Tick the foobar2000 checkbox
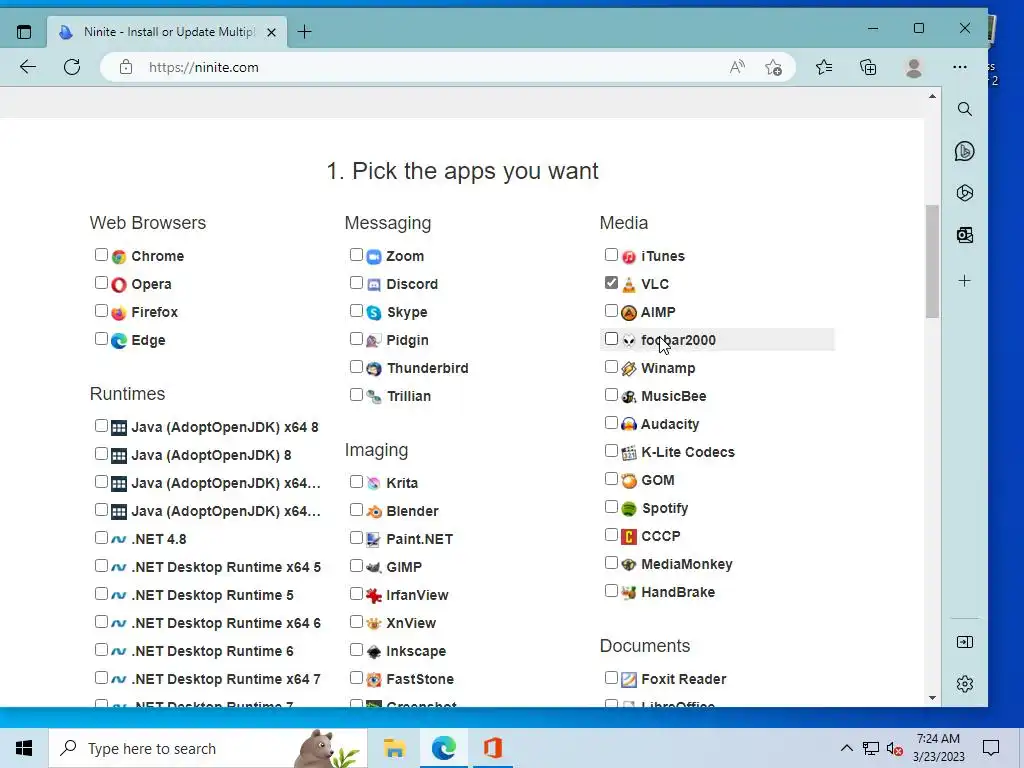This screenshot has width=1024, height=768. [611, 339]
